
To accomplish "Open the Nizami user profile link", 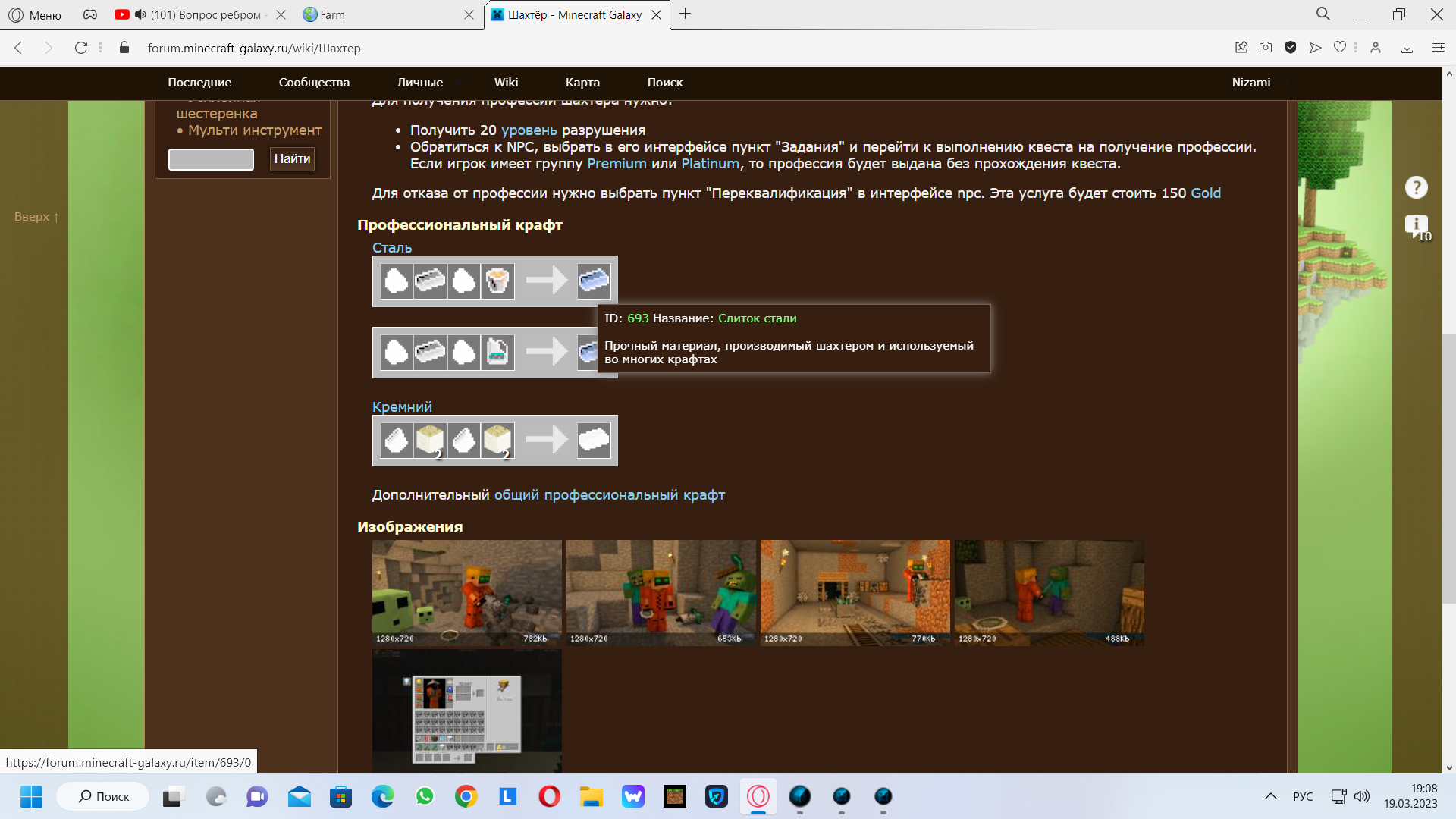I will coord(1250,83).
